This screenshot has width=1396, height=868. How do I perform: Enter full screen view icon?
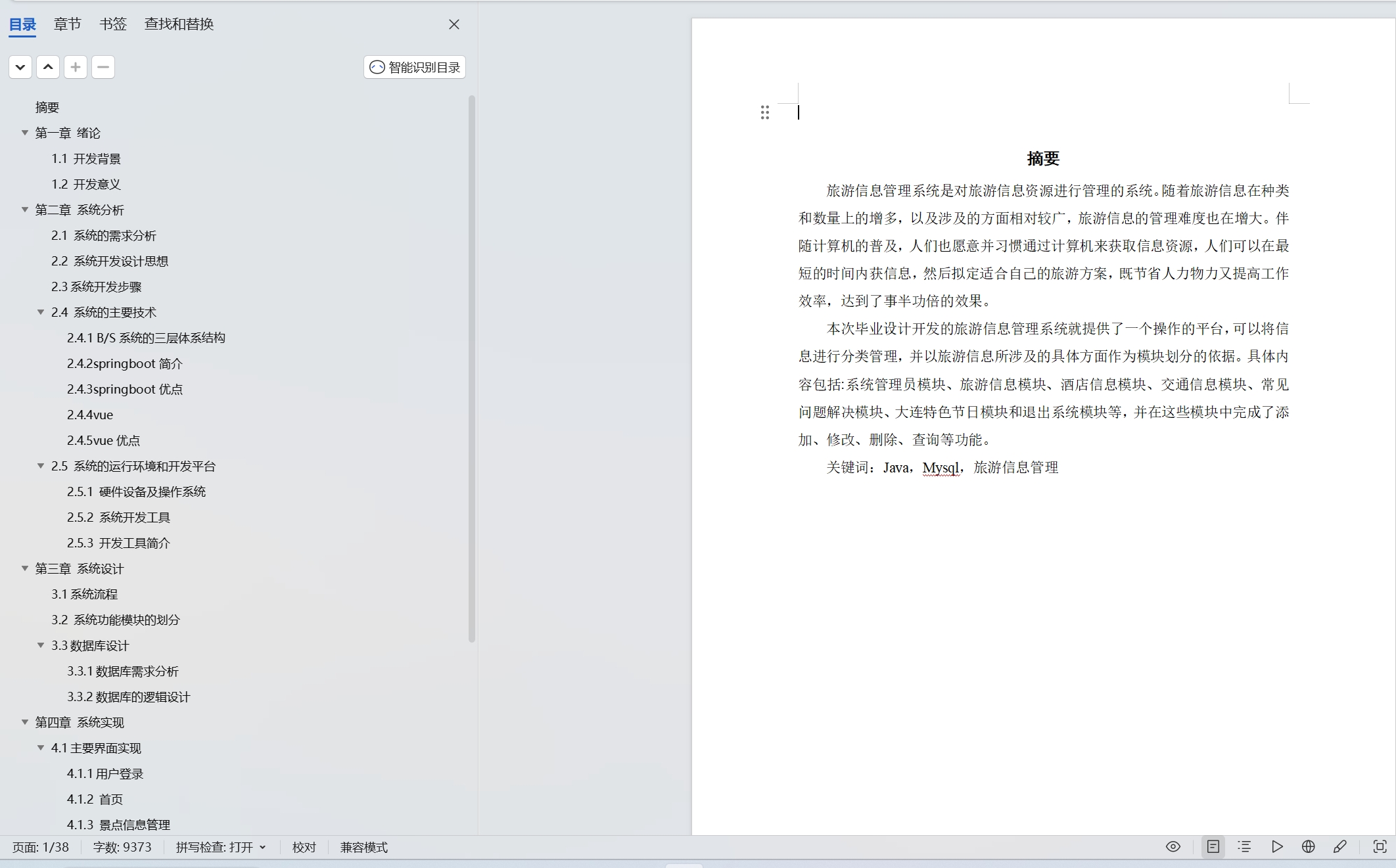click(x=1380, y=846)
